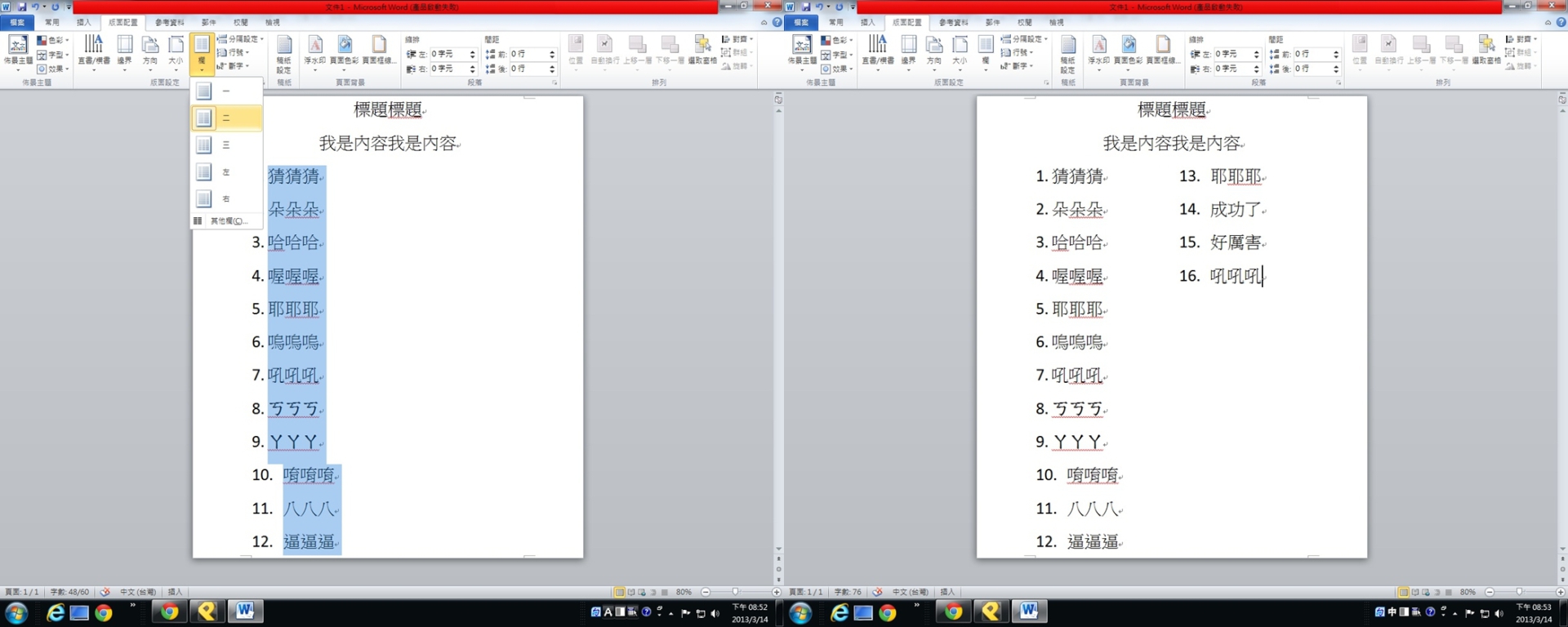Open the 效果 theme effects dropdown in the left window
The image size is (1568, 627).
tap(51, 69)
